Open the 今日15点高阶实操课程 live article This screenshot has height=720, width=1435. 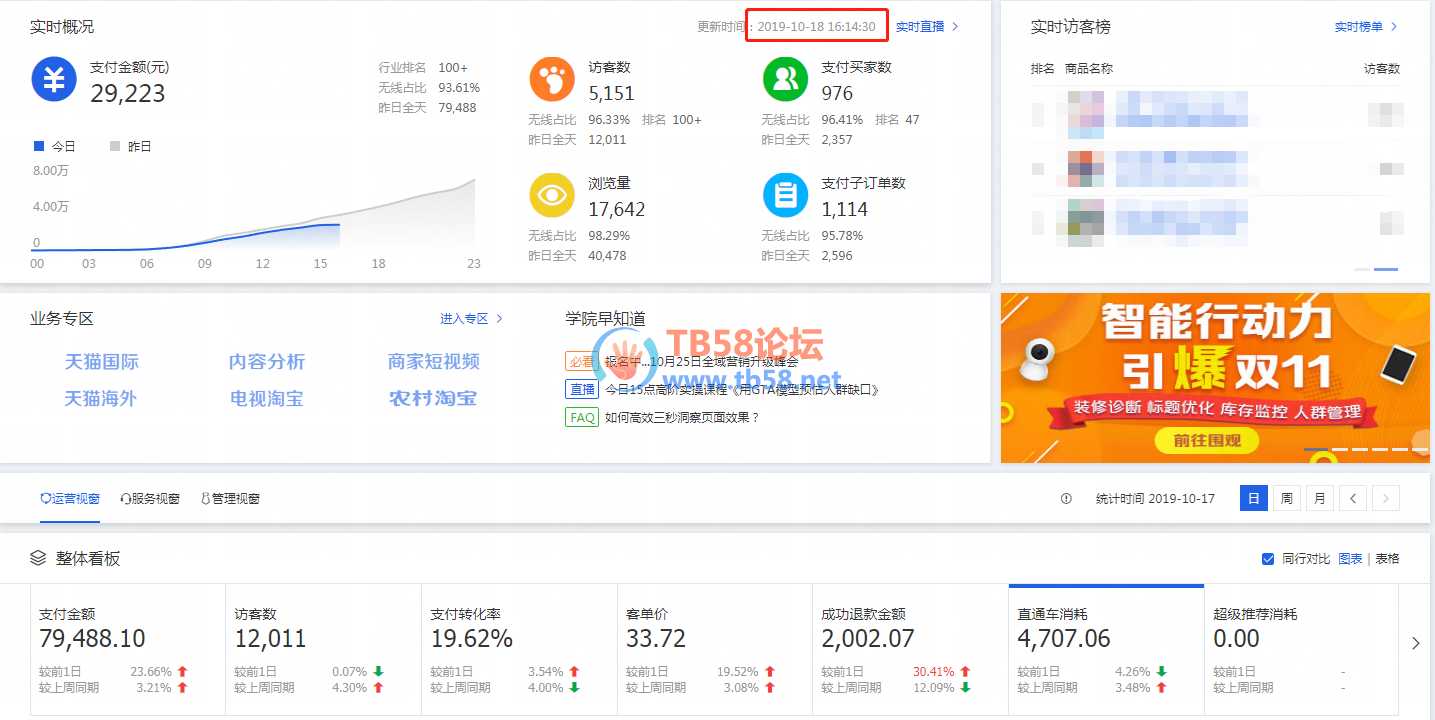click(742, 389)
